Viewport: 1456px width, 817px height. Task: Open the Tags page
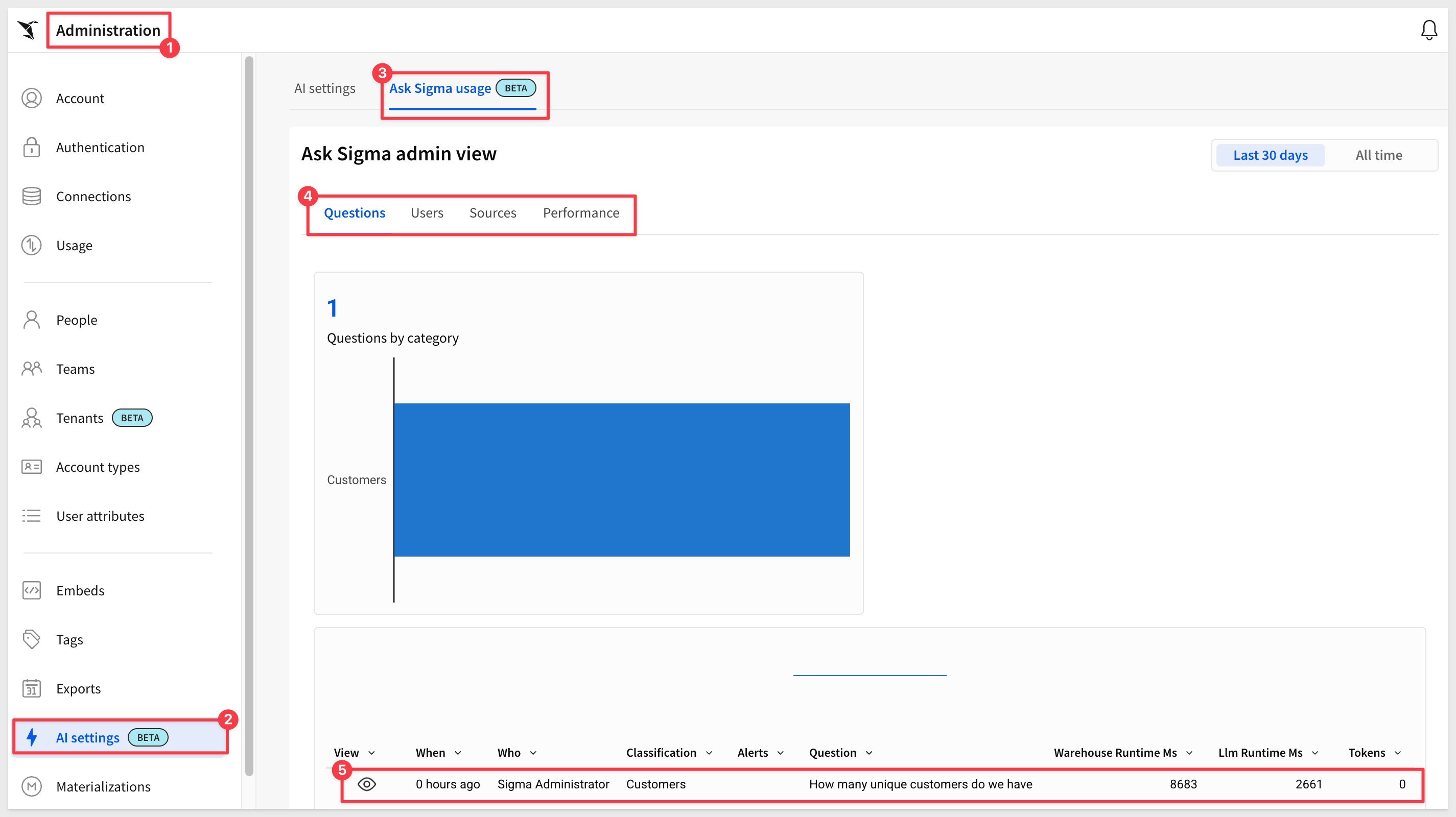[69, 640]
